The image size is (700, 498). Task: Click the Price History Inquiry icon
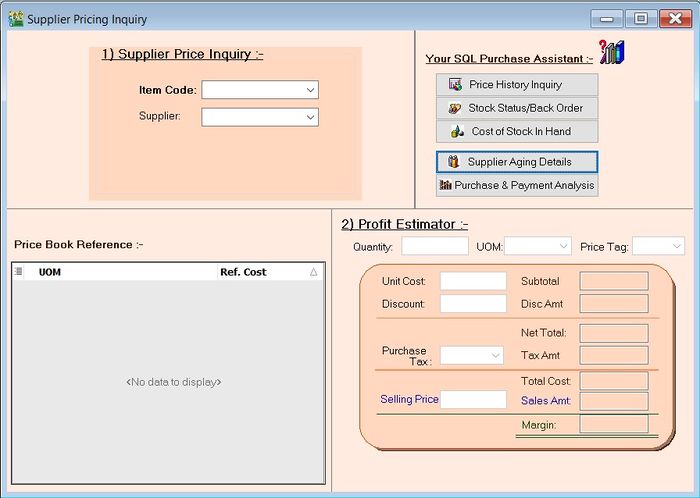point(455,85)
